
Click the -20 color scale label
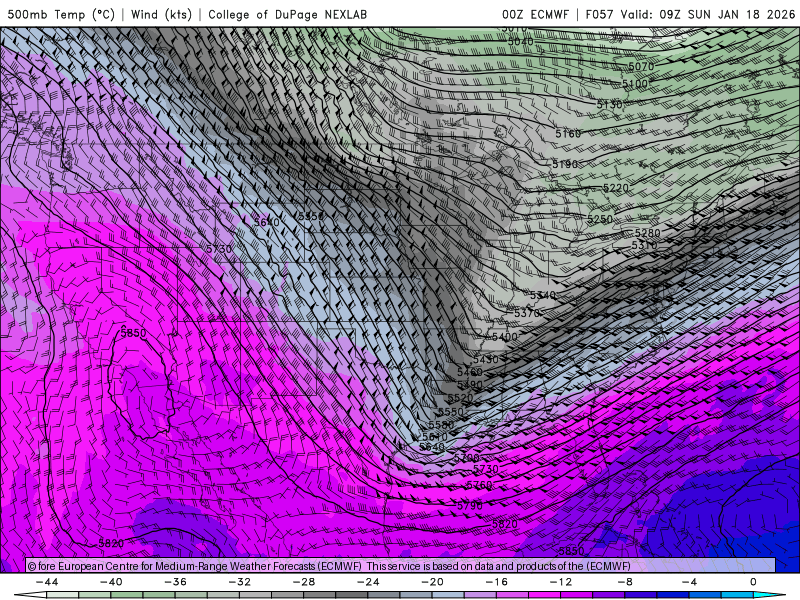tap(433, 582)
